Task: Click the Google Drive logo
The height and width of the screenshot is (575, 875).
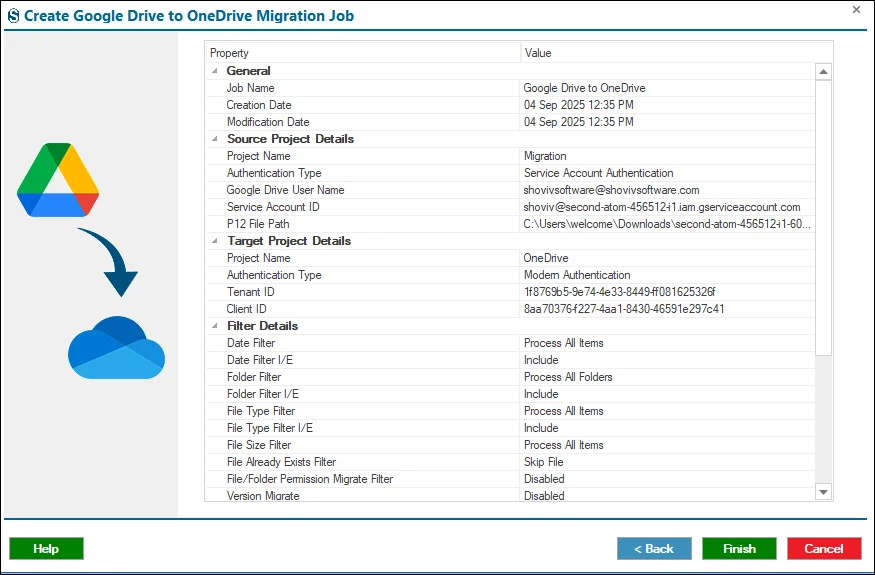Action: tap(58, 180)
